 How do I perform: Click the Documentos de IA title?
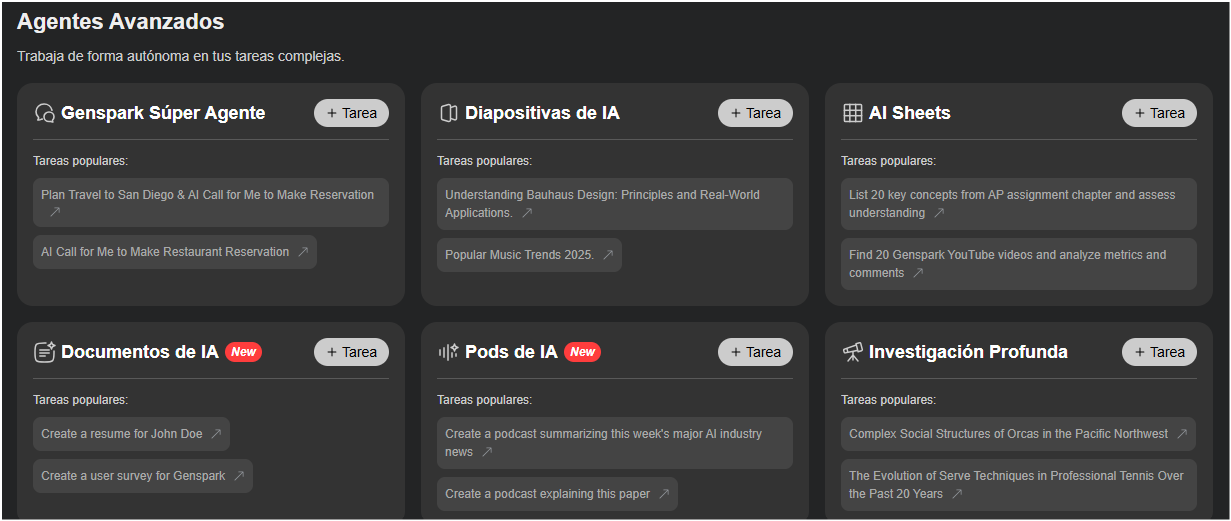(x=139, y=352)
